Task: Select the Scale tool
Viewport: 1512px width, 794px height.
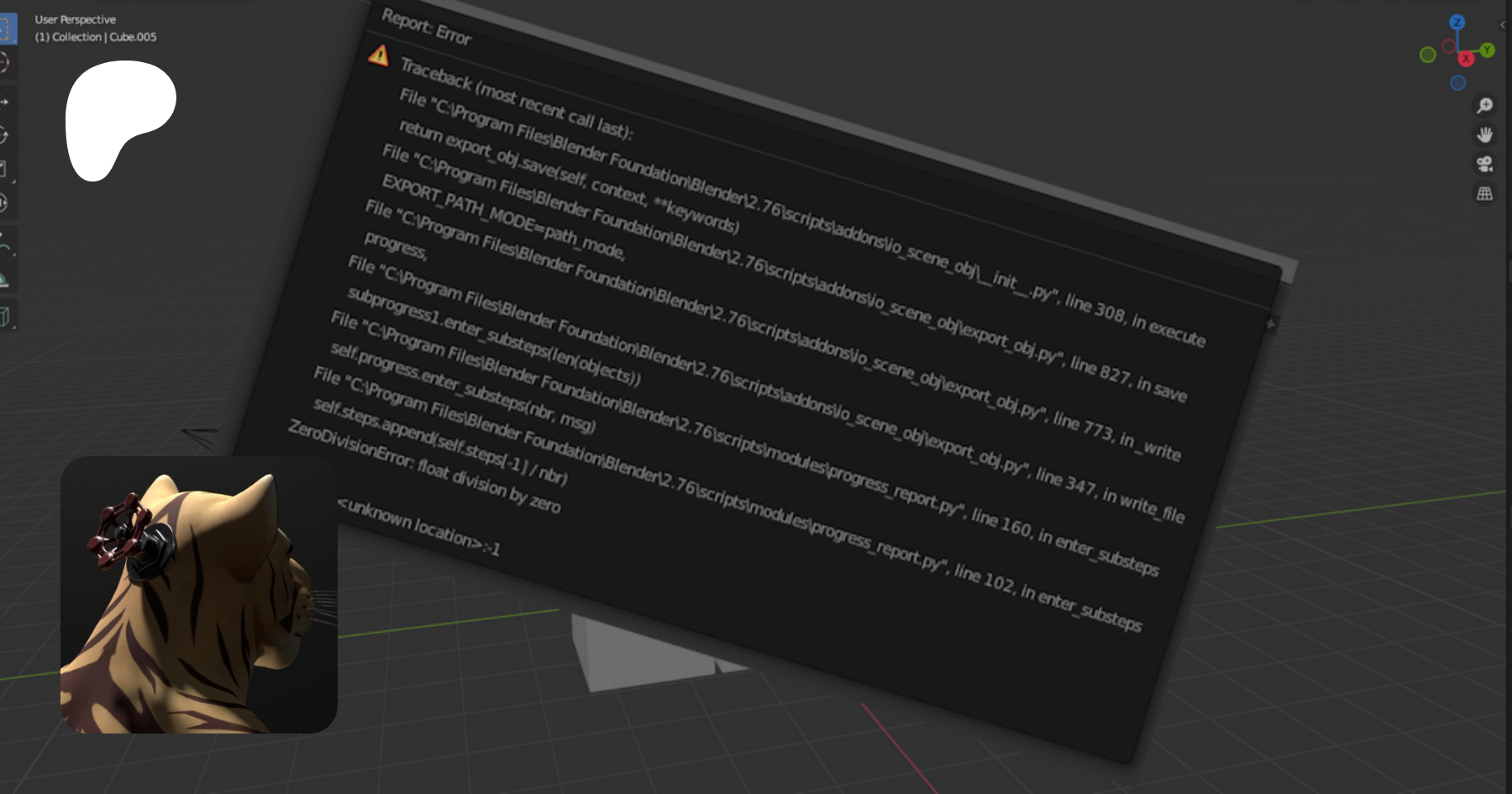Action: pos(4,169)
